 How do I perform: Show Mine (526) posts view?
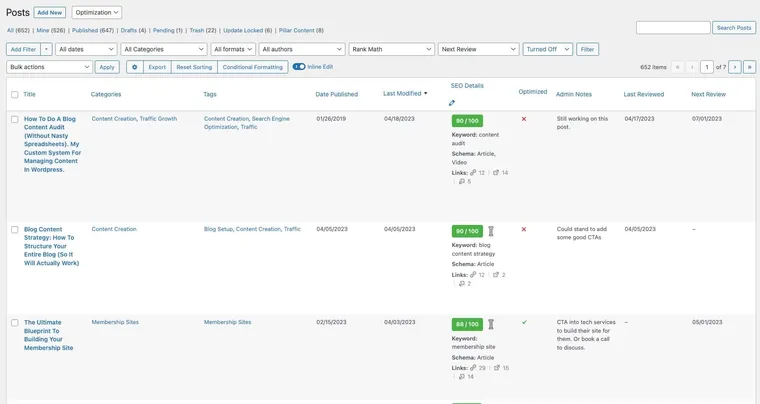(51, 30)
